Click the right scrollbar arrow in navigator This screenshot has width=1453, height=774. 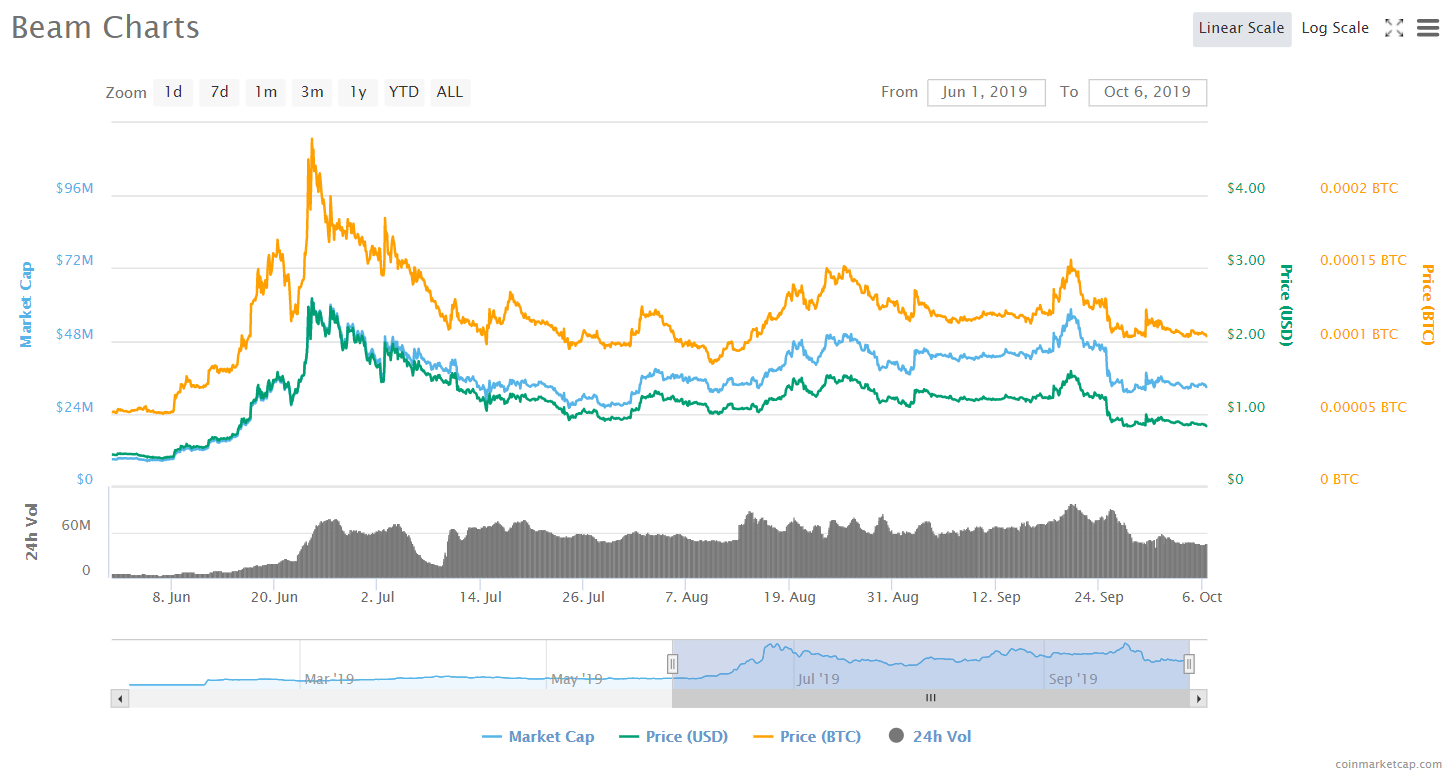(1198, 698)
